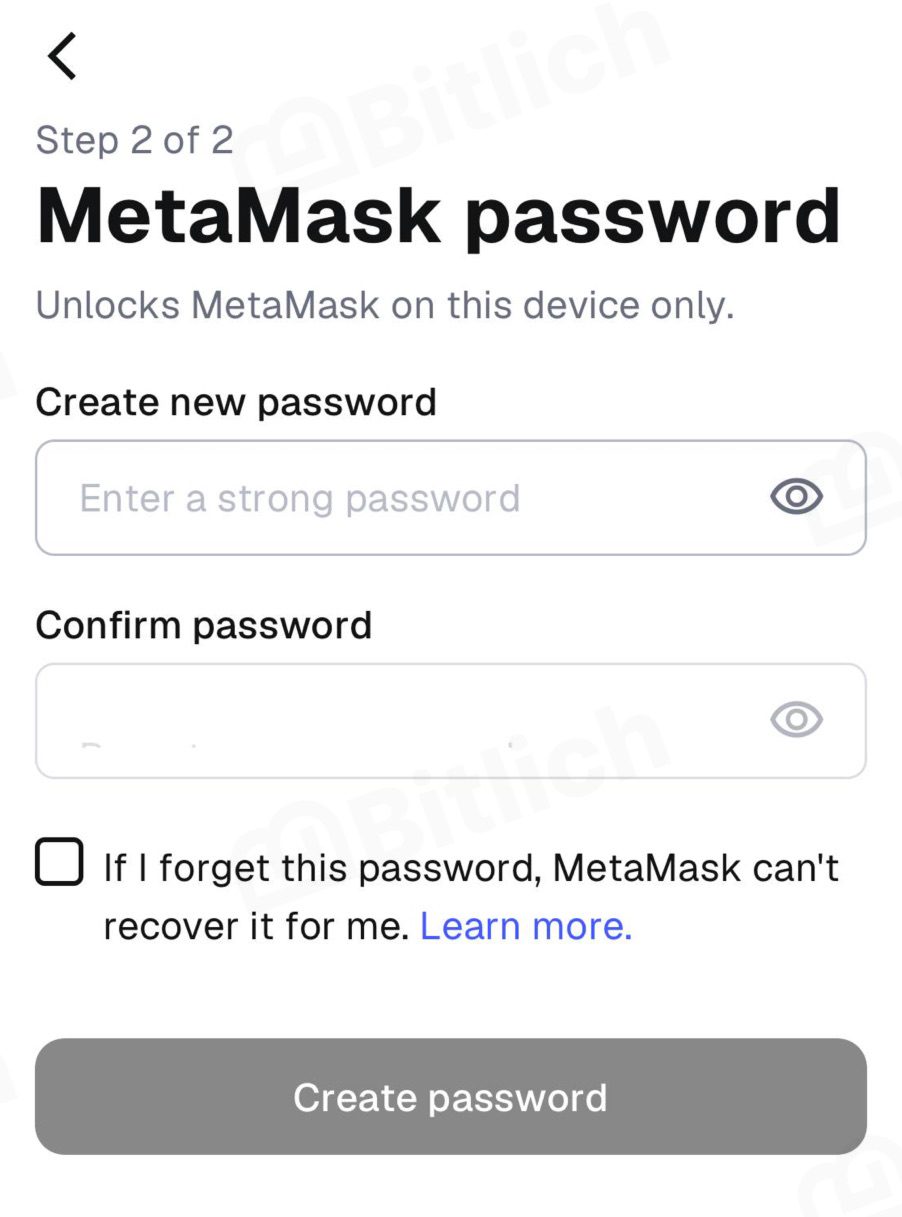Screen dimensions: 902x1217
Task: Click the Enter a strong password placeholder text
Action: click(300, 498)
